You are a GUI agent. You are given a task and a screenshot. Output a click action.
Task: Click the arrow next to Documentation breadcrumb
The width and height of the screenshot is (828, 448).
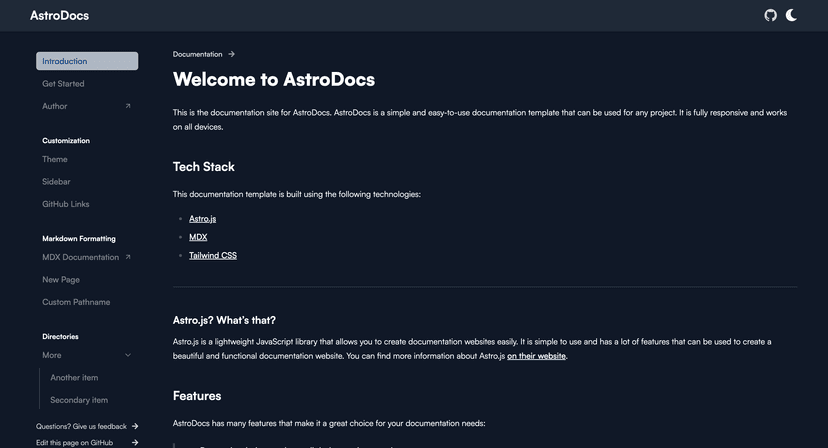[232, 54]
